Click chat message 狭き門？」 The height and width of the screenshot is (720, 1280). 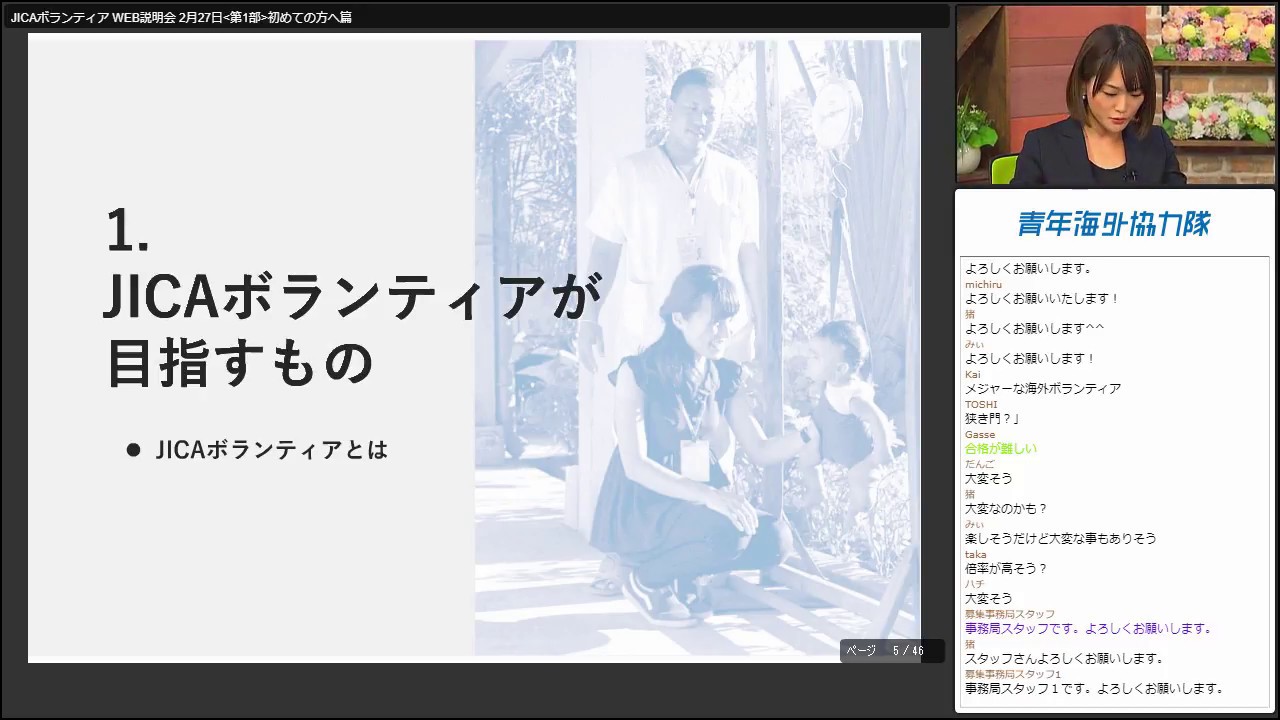coord(992,418)
